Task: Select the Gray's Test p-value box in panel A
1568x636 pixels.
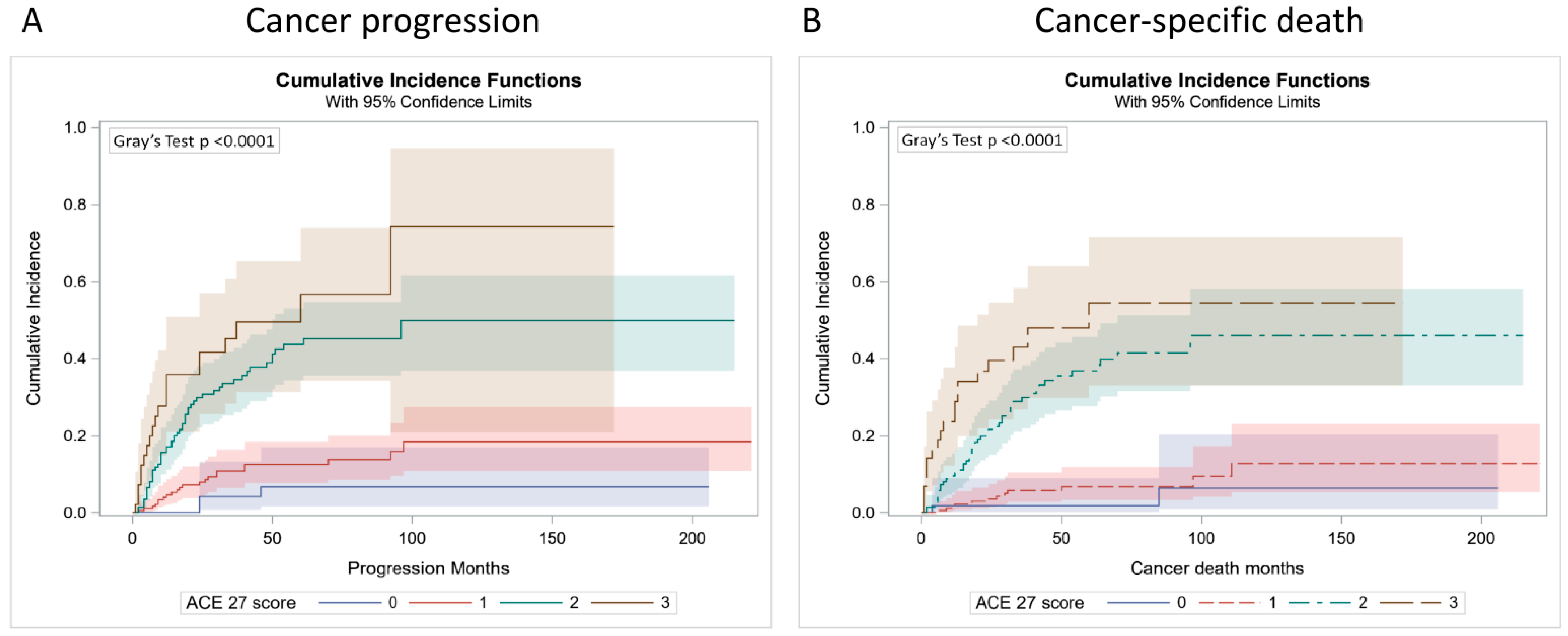Action: pos(194,141)
